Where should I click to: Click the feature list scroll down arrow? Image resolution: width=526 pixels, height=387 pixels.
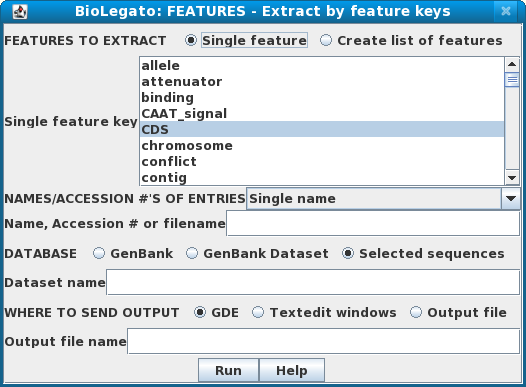pyautogui.click(x=512, y=178)
